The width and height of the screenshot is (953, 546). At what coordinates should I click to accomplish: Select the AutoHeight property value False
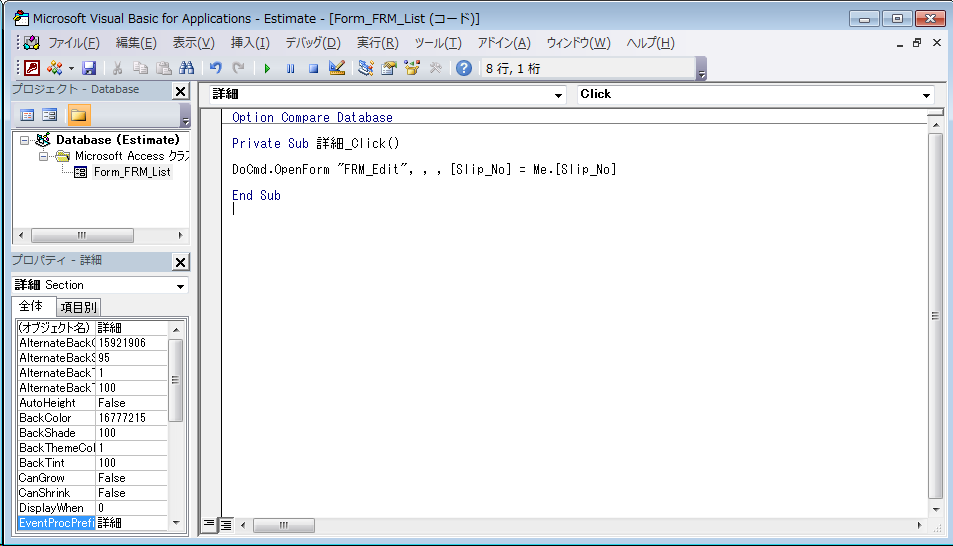click(131, 403)
